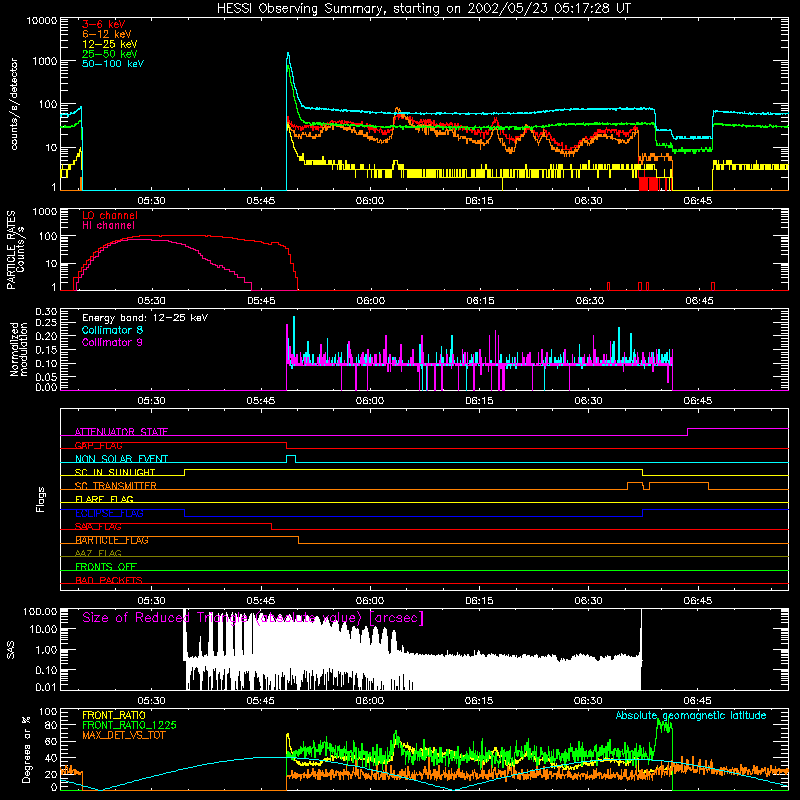
Task: Click the NON_SOLAR_EVENT pulse on the flags plot
Action: click(291, 459)
